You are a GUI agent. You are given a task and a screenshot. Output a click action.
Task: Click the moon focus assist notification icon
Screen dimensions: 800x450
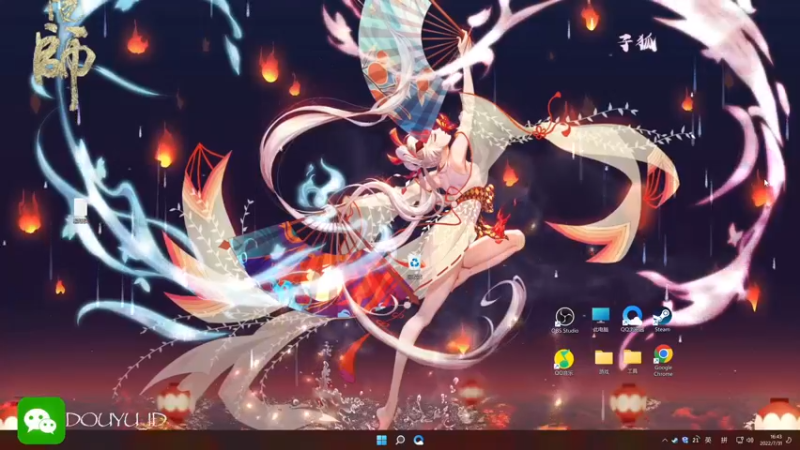pos(790,440)
